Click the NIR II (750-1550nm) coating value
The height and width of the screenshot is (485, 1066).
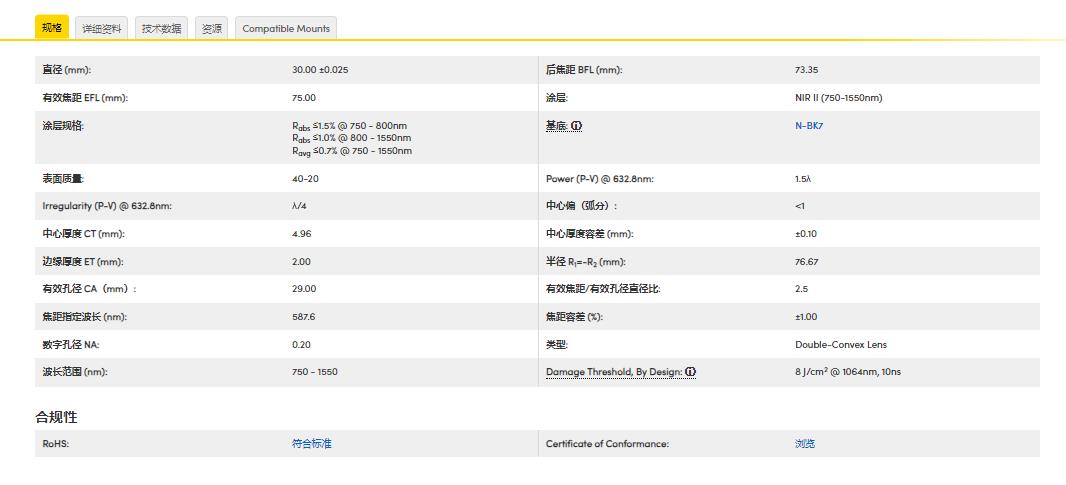click(838, 98)
